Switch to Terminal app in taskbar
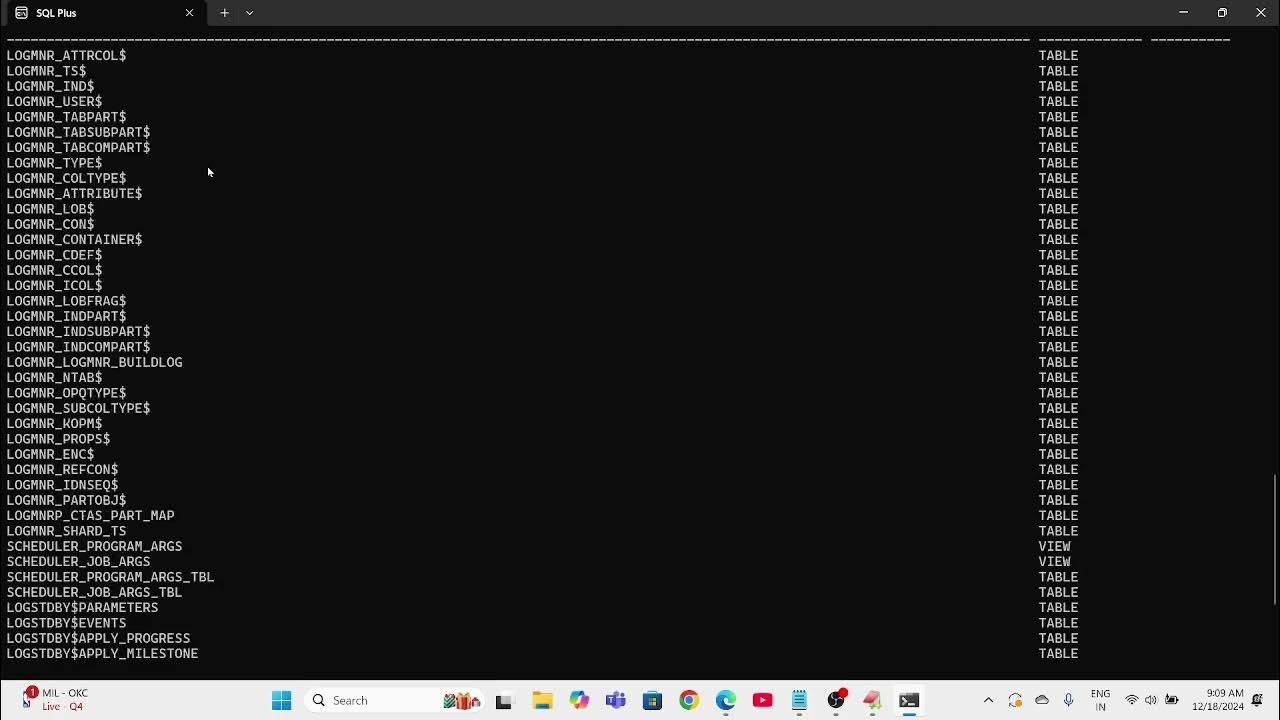 (x=909, y=700)
